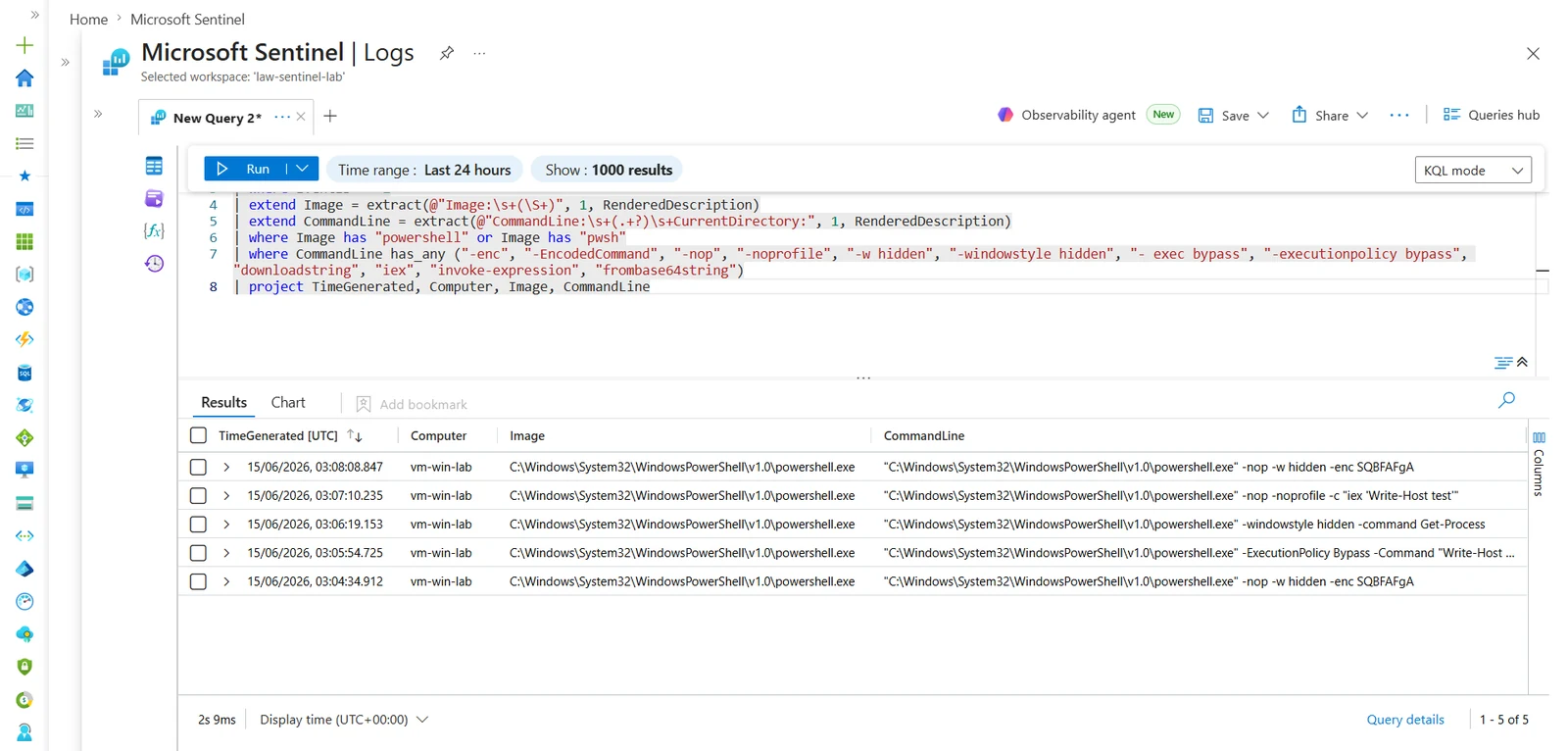Open the Share menu

pos(1330,115)
